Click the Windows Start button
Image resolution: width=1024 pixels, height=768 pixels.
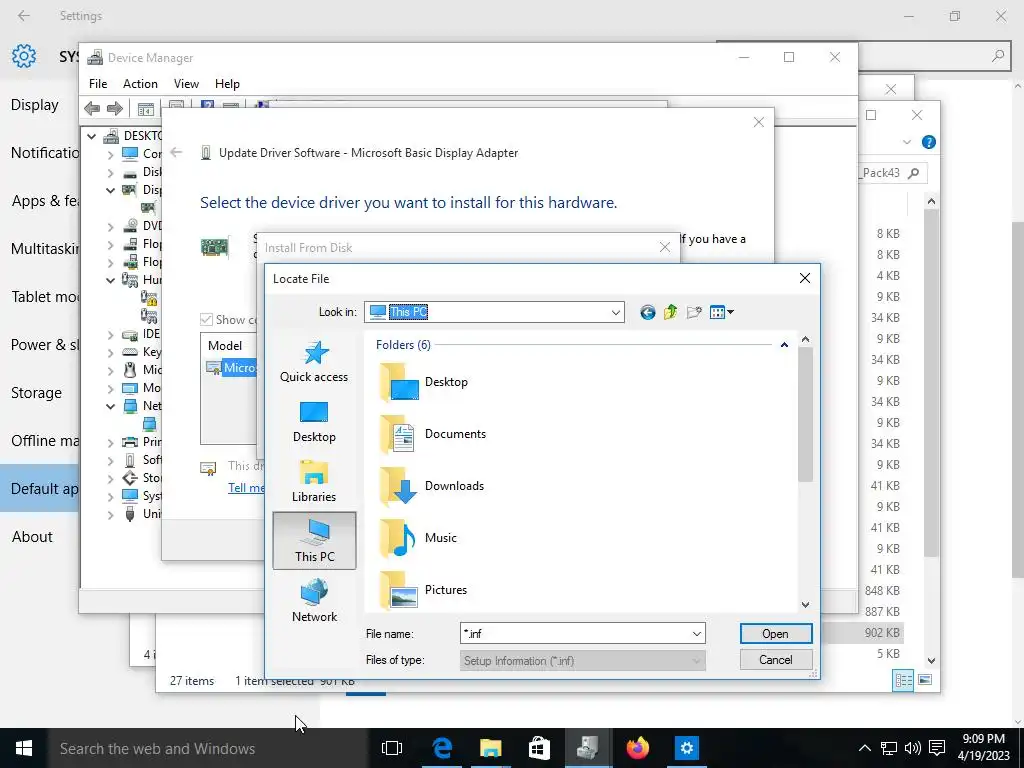24,748
